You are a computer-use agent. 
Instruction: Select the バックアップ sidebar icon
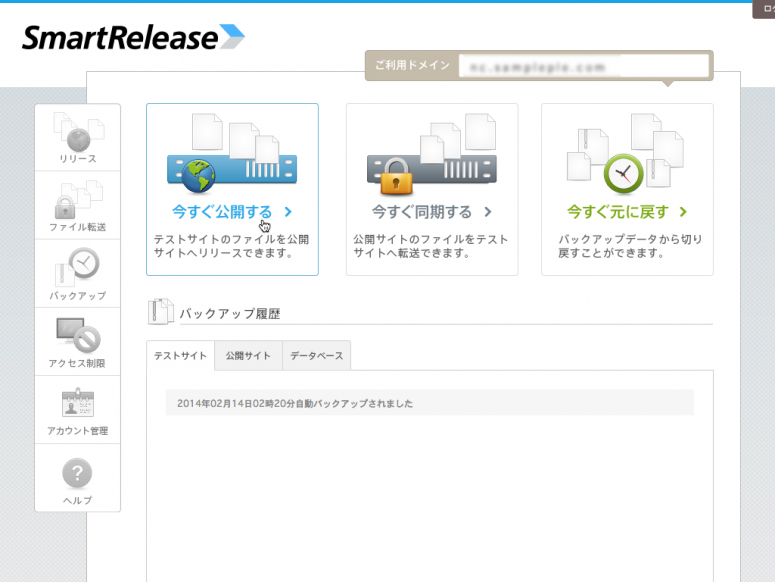77,273
